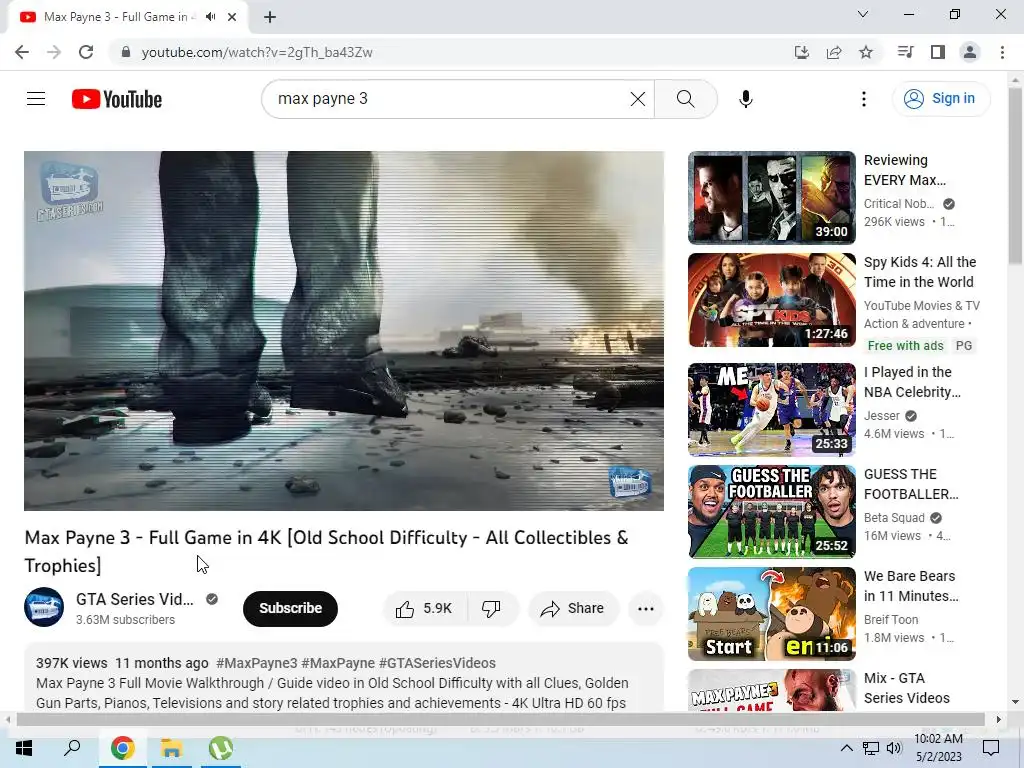This screenshot has width=1024, height=768.
Task: Go to YouTube home via logo
Action: click(117, 99)
